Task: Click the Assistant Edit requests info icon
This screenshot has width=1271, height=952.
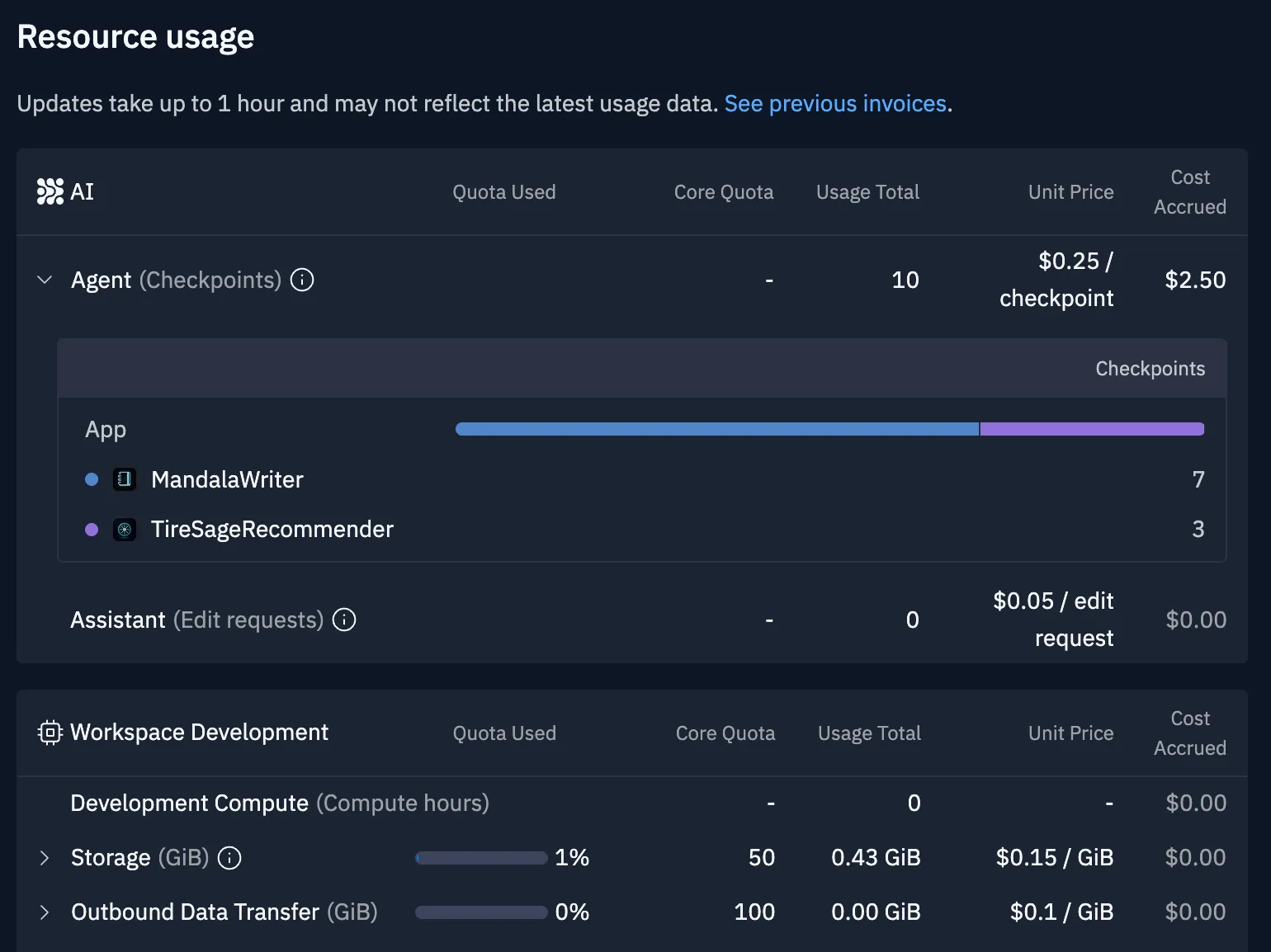Action: (x=344, y=620)
